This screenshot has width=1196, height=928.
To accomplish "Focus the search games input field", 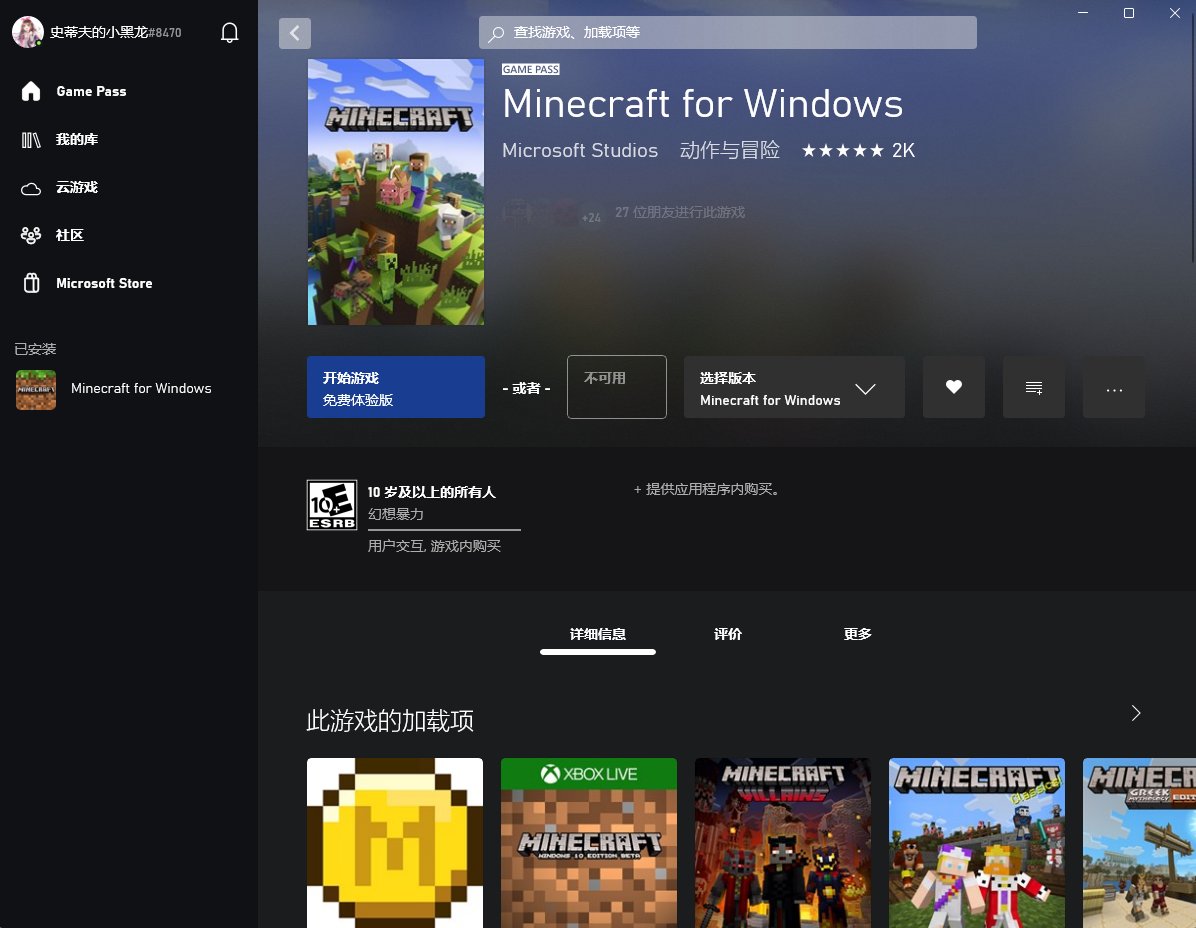I will point(728,33).
